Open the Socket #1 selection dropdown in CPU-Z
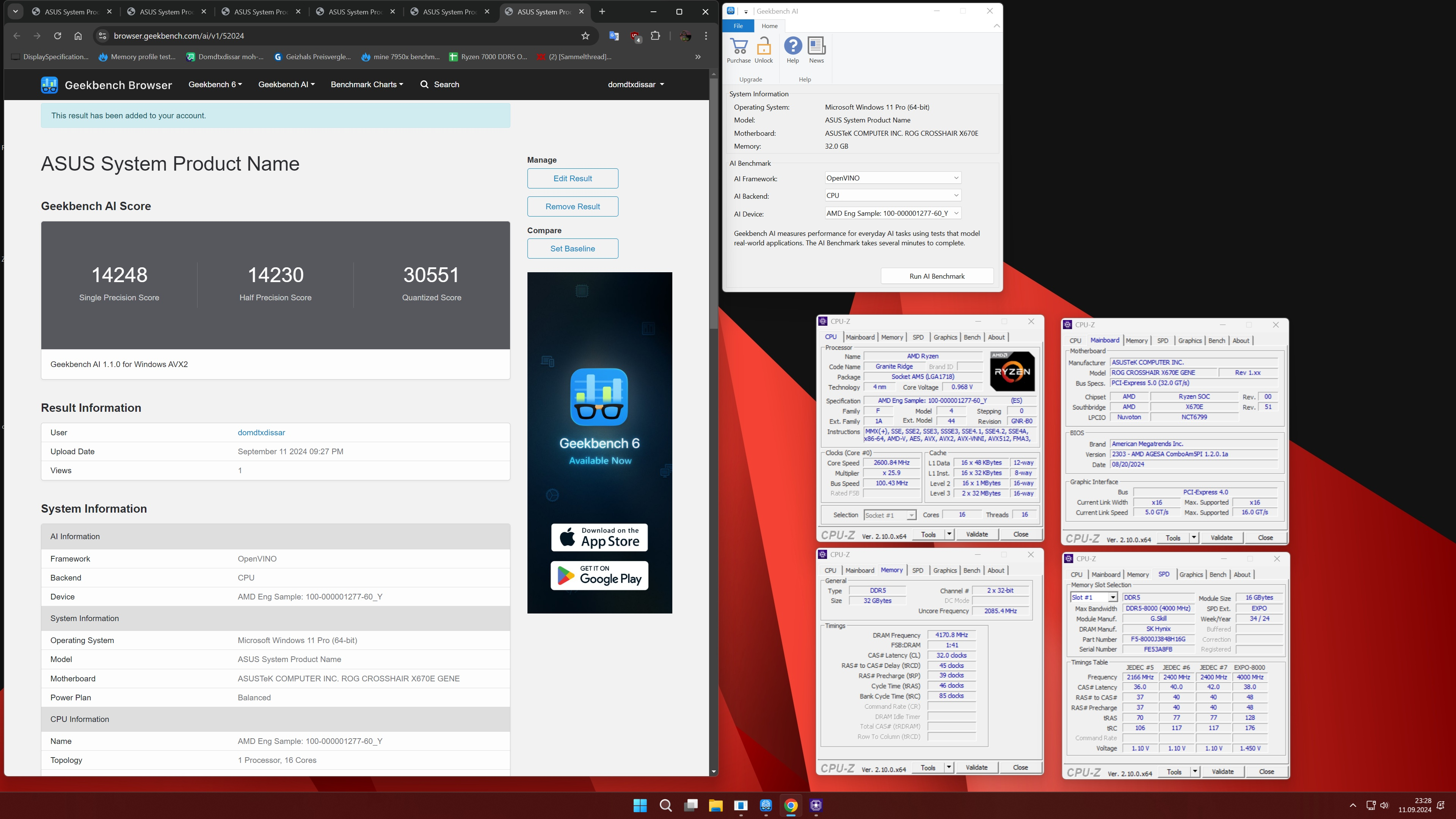The height and width of the screenshot is (819, 1456). pos(890,515)
